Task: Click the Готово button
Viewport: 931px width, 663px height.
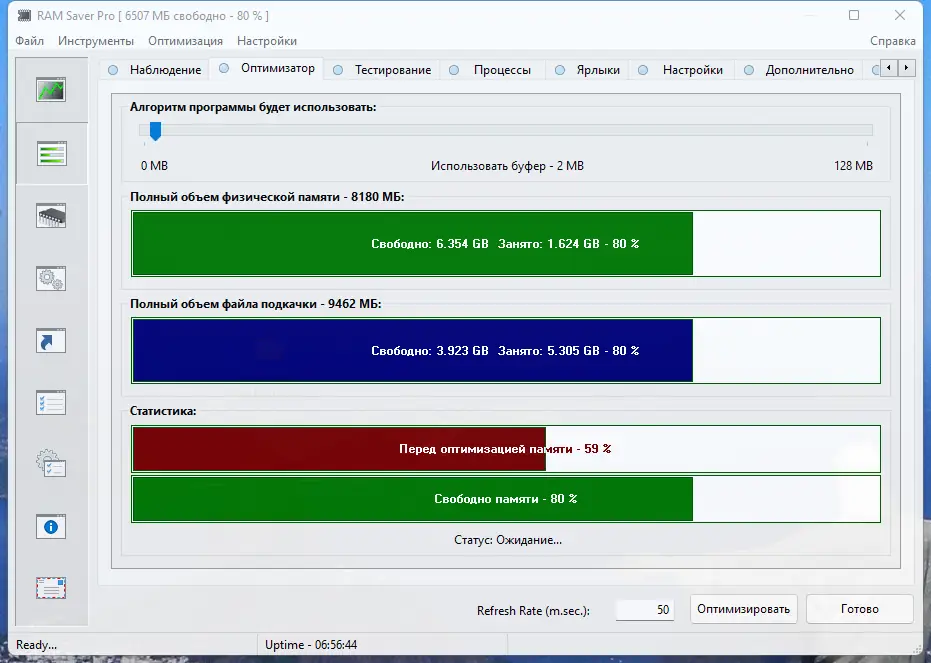Action: coord(860,609)
